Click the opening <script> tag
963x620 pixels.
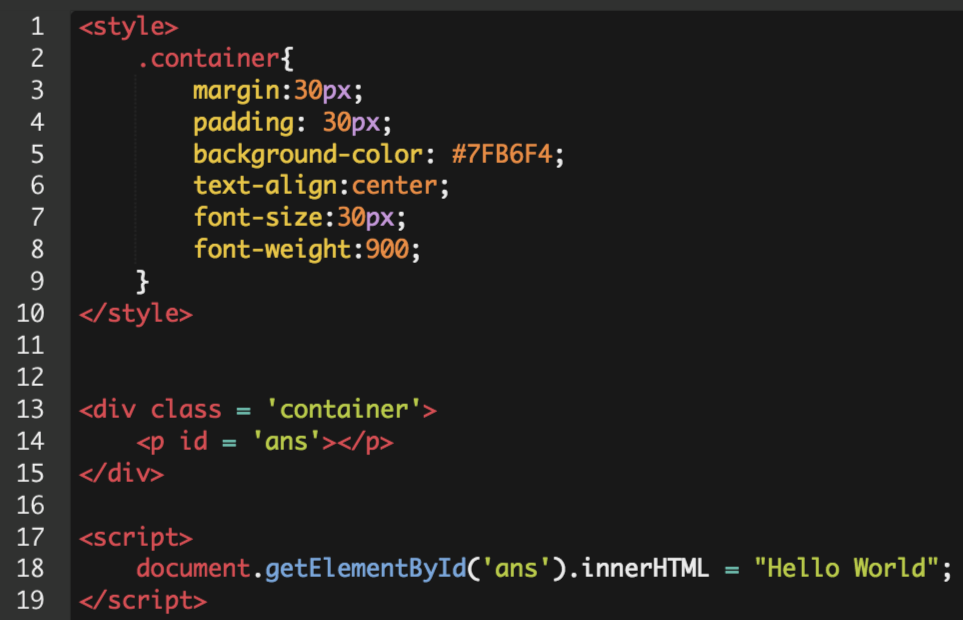click(x=136, y=538)
